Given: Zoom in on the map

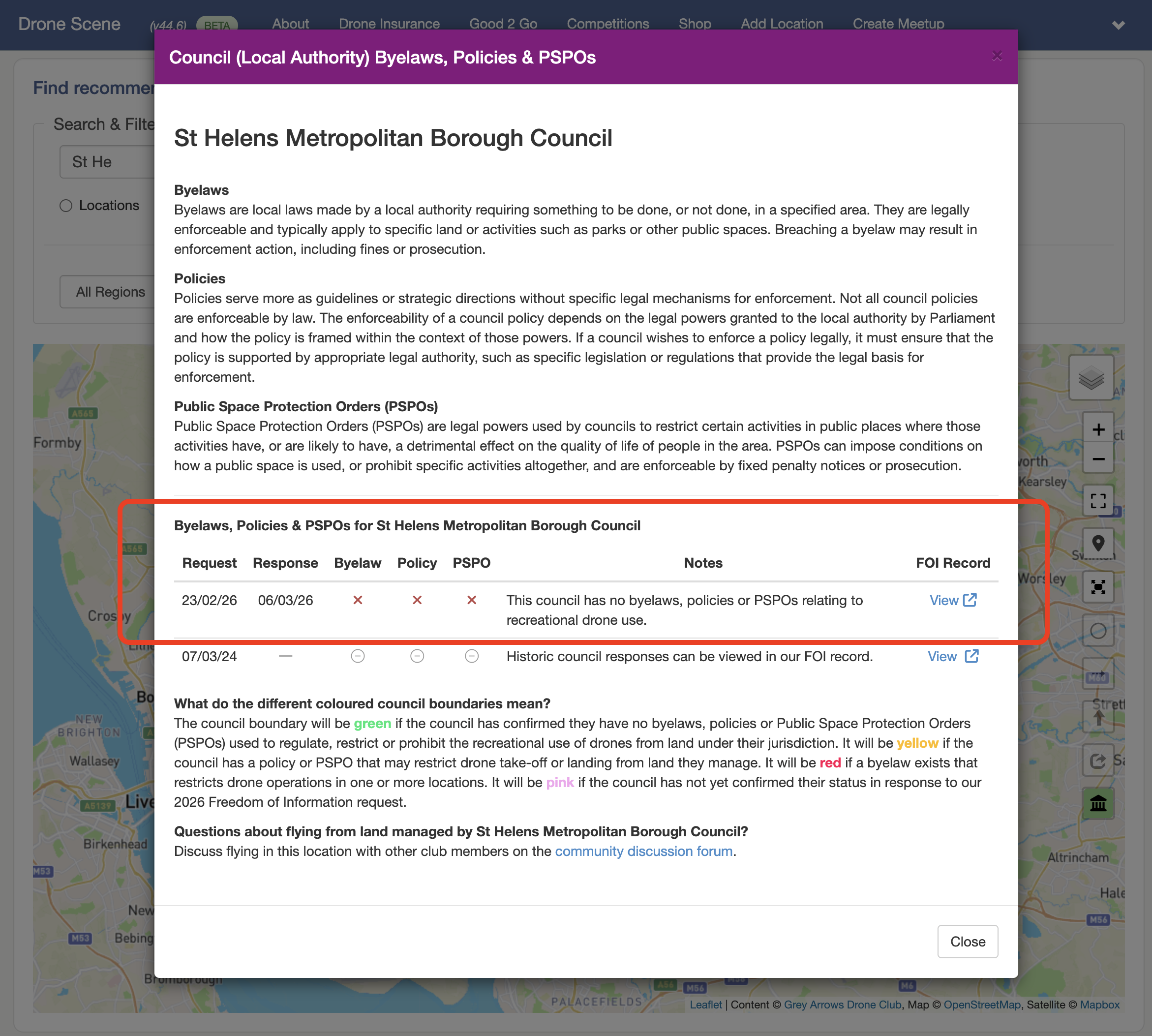Looking at the screenshot, I should click(1098, 429).
